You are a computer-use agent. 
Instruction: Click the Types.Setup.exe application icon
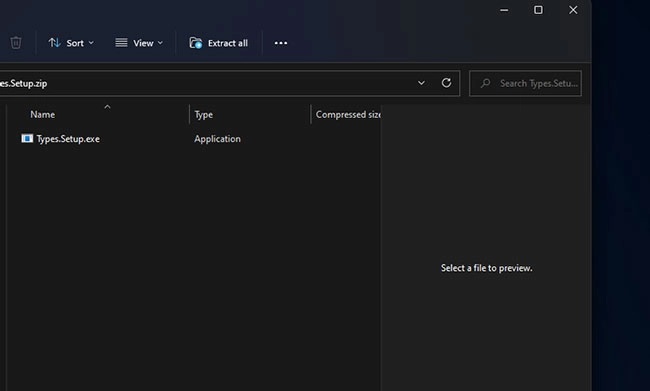27,138
